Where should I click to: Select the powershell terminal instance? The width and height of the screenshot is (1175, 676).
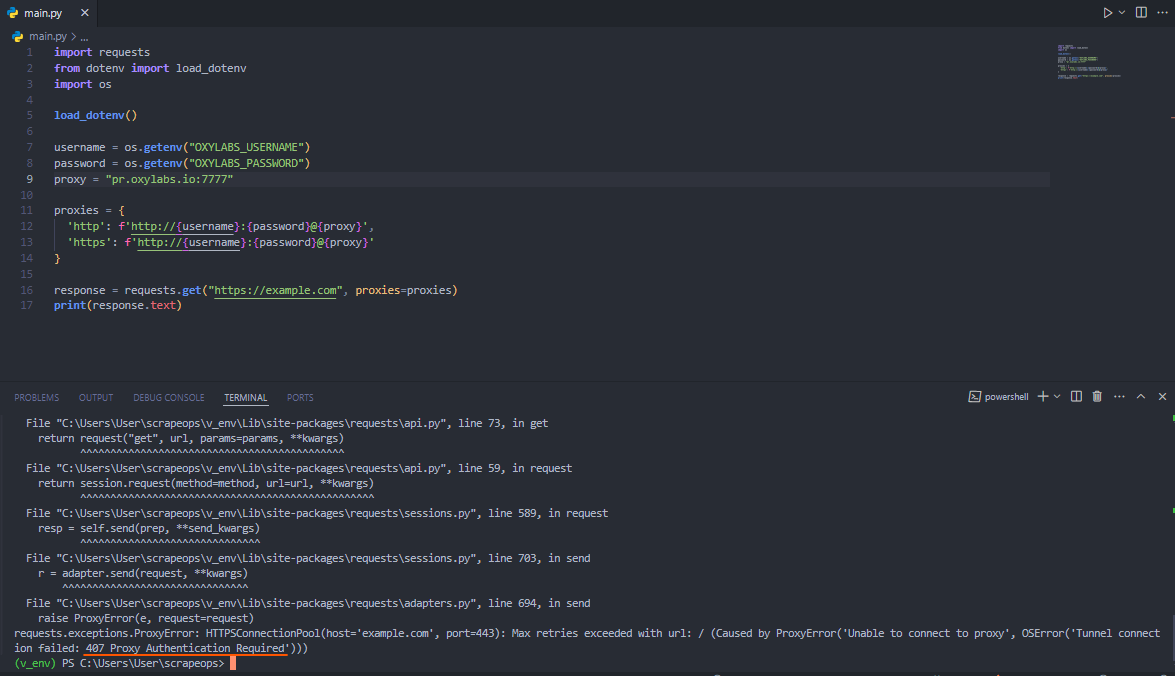pos(999,397)
